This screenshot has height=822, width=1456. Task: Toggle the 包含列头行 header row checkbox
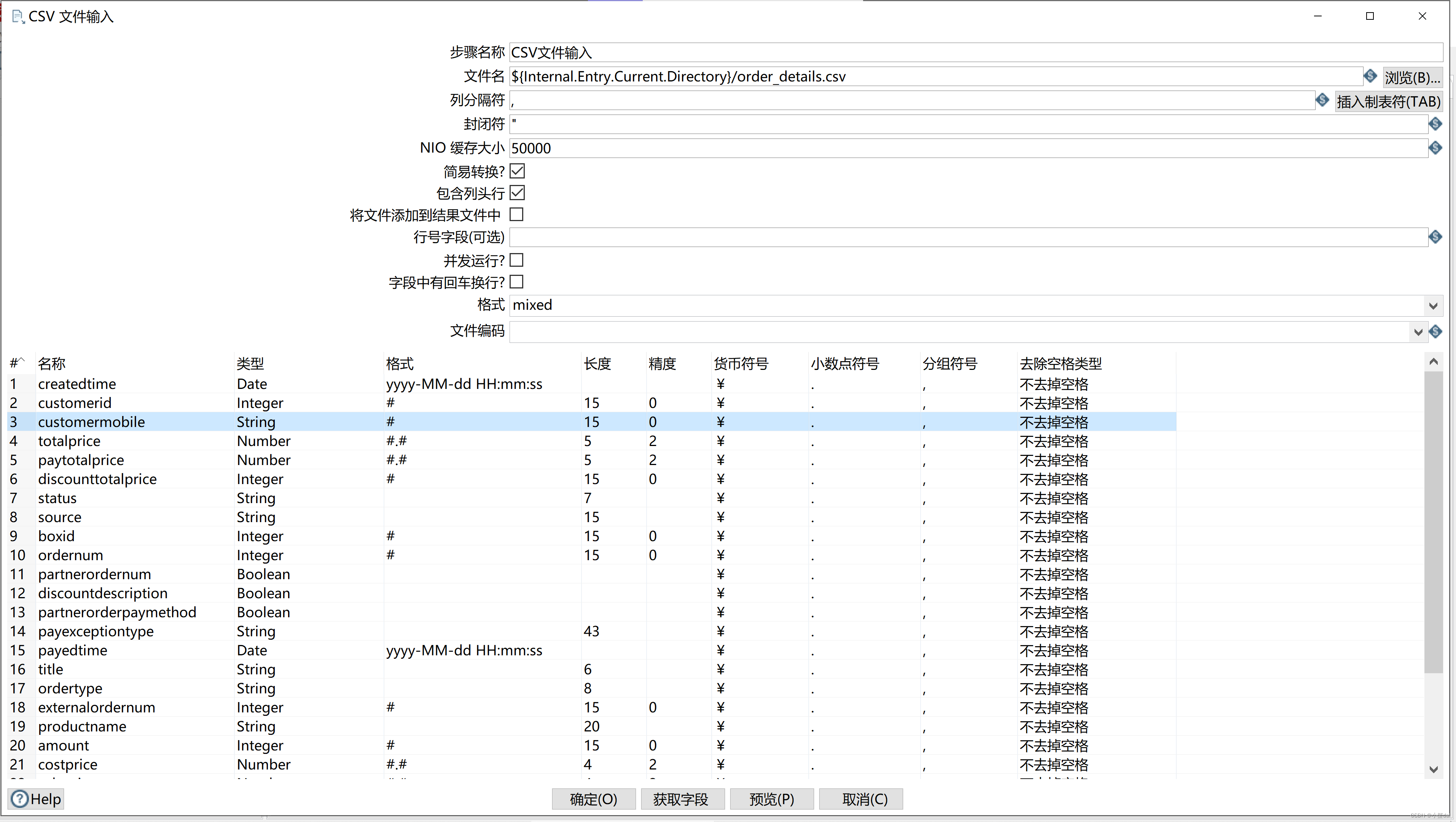pyautogui.click(x=517, y=193)
